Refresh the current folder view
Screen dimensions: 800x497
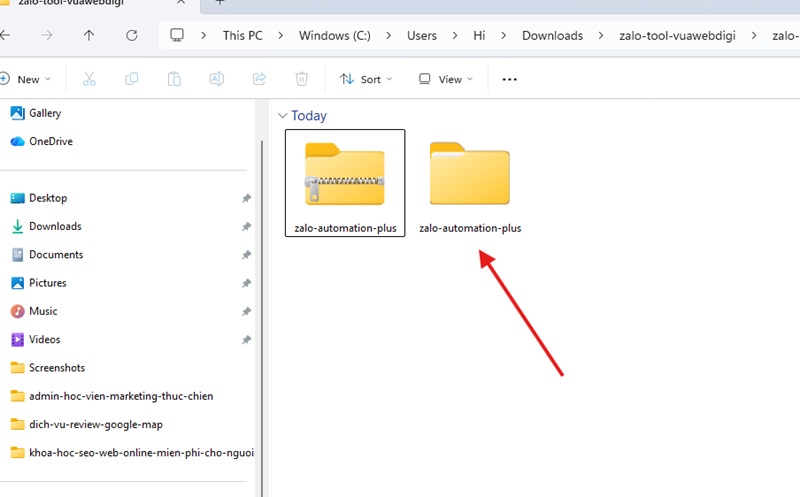coord(132,35)
